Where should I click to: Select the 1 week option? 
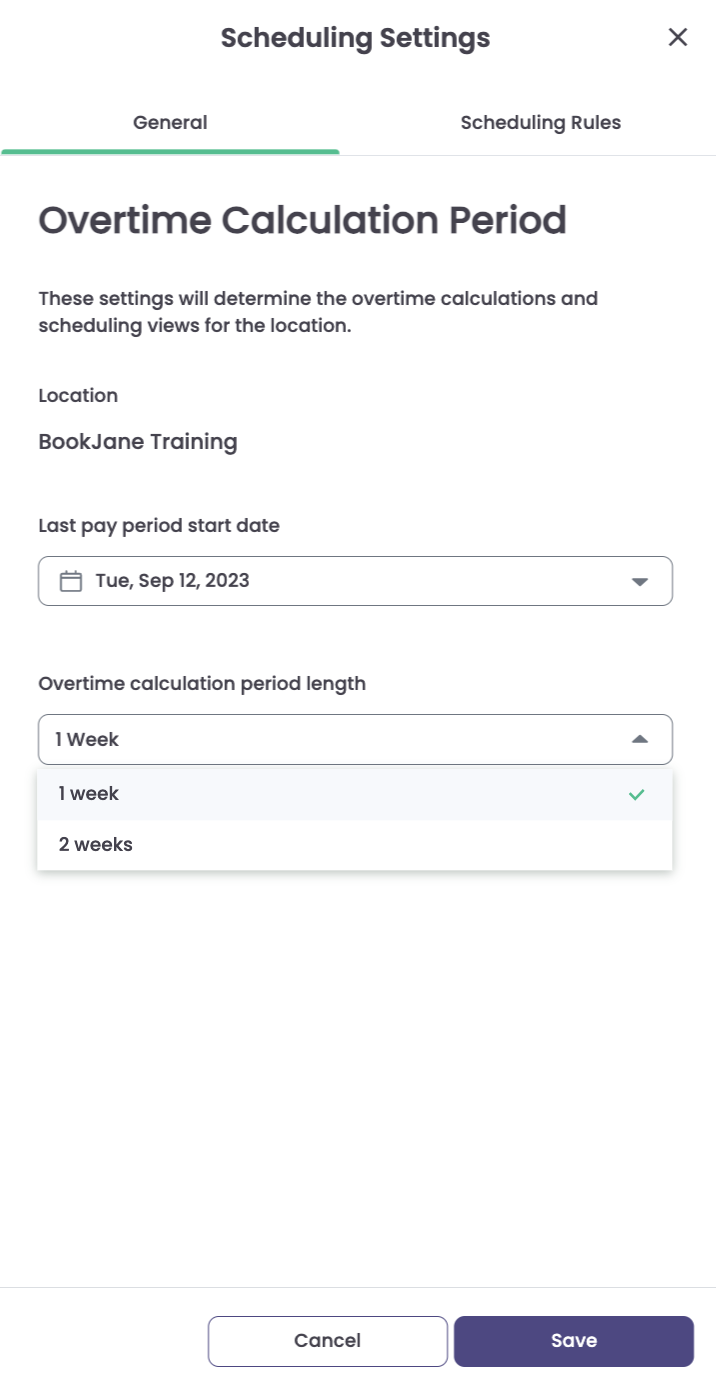pyautogui.click(x=88, y=794)
